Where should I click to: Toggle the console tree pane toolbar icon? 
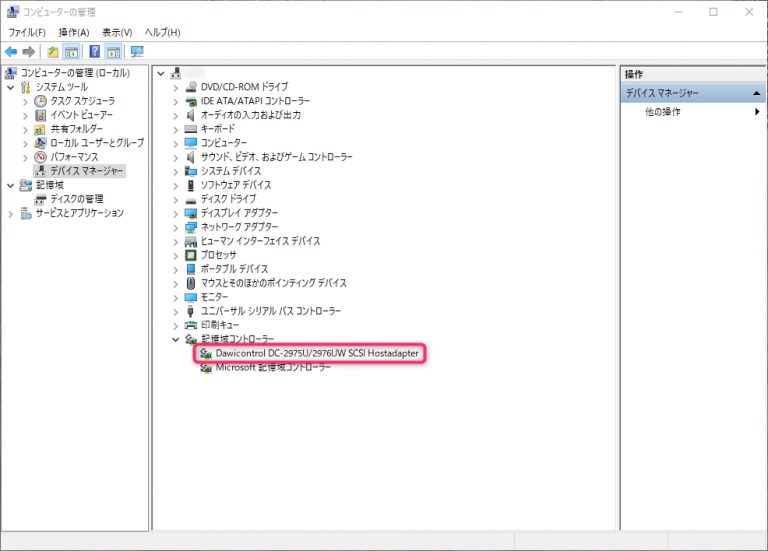72,51
